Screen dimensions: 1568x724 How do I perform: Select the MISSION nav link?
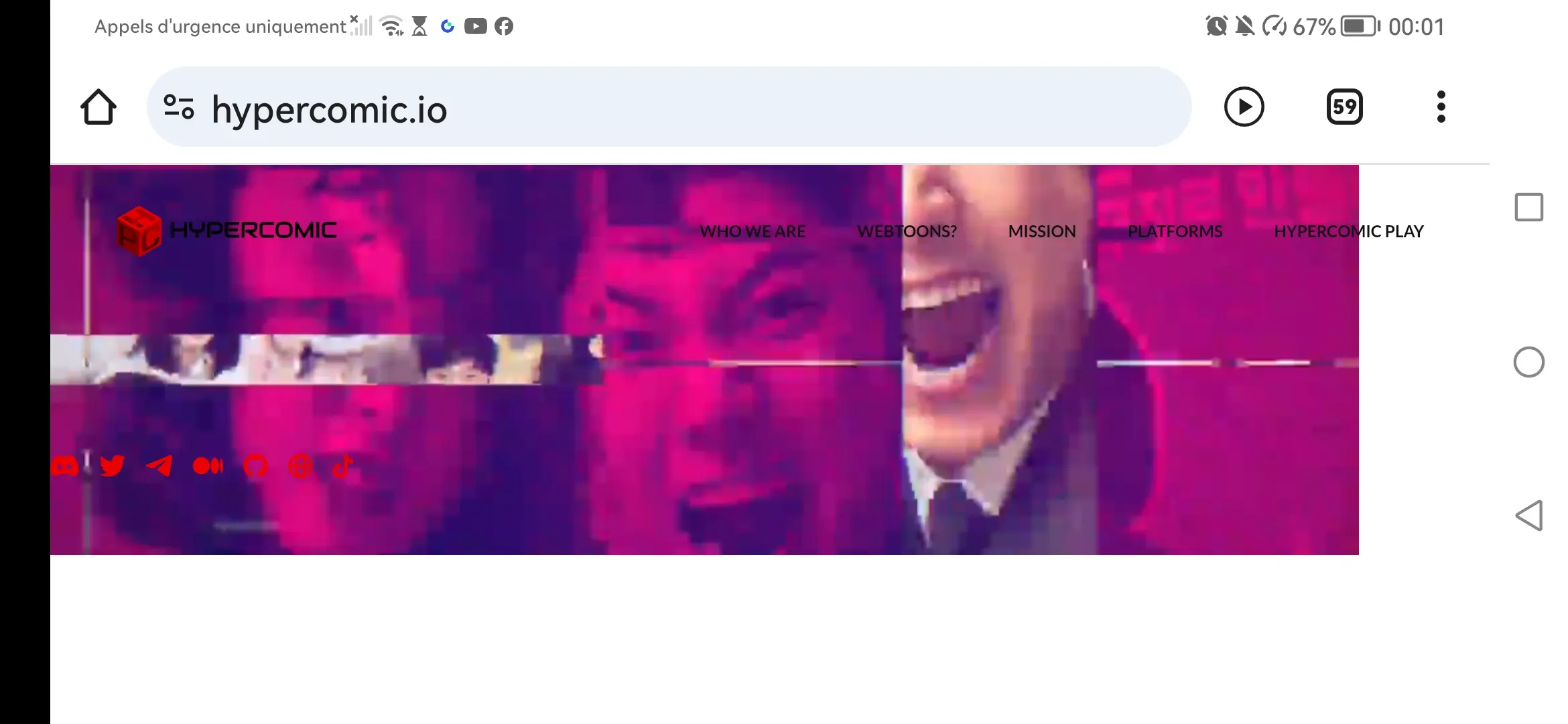click(1042, 231)
